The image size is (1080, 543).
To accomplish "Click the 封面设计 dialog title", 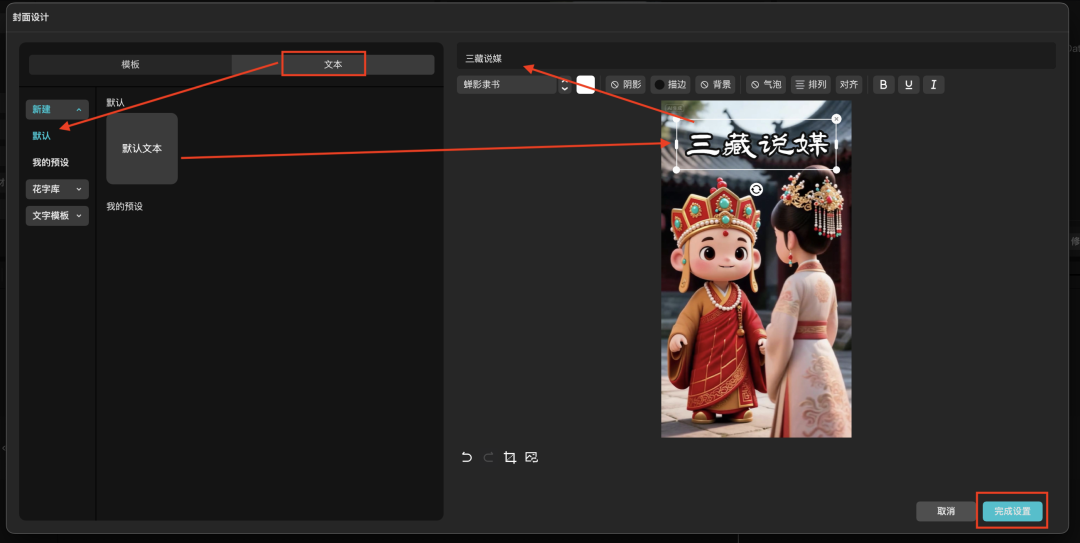I will 31,17.
